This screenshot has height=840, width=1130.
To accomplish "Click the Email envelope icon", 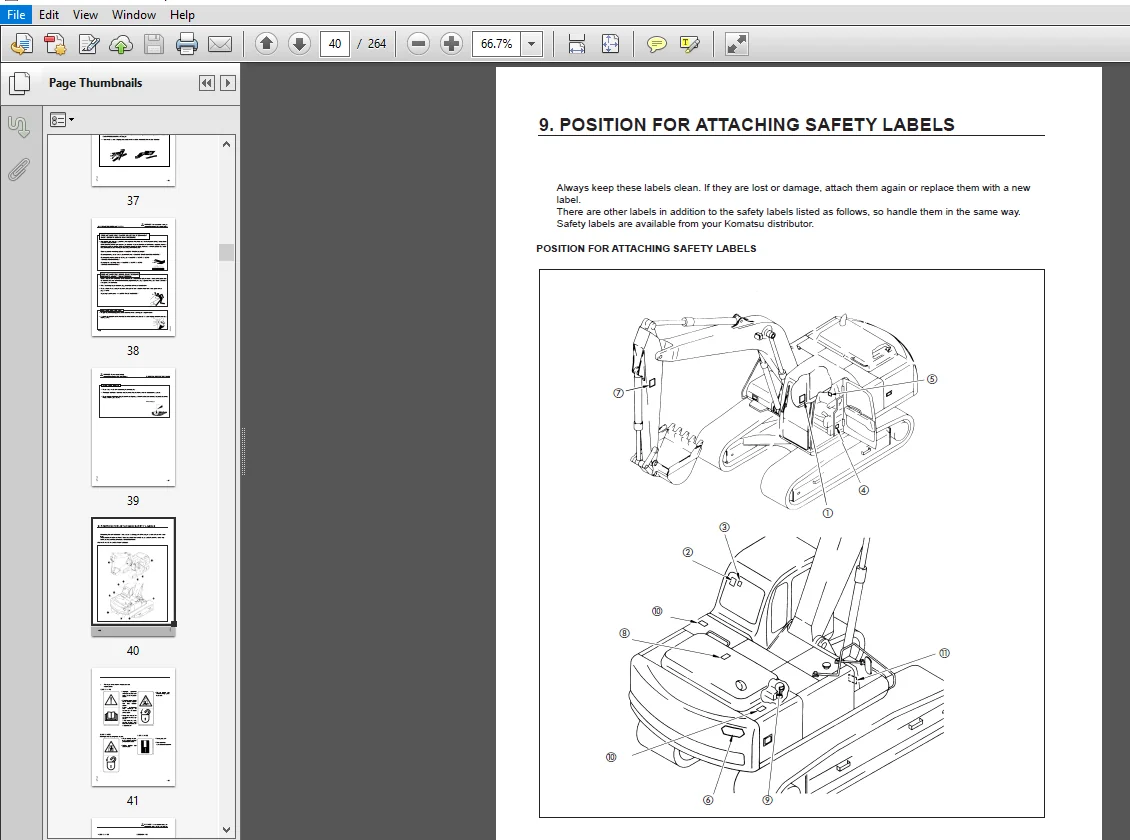I will (220, 44).
